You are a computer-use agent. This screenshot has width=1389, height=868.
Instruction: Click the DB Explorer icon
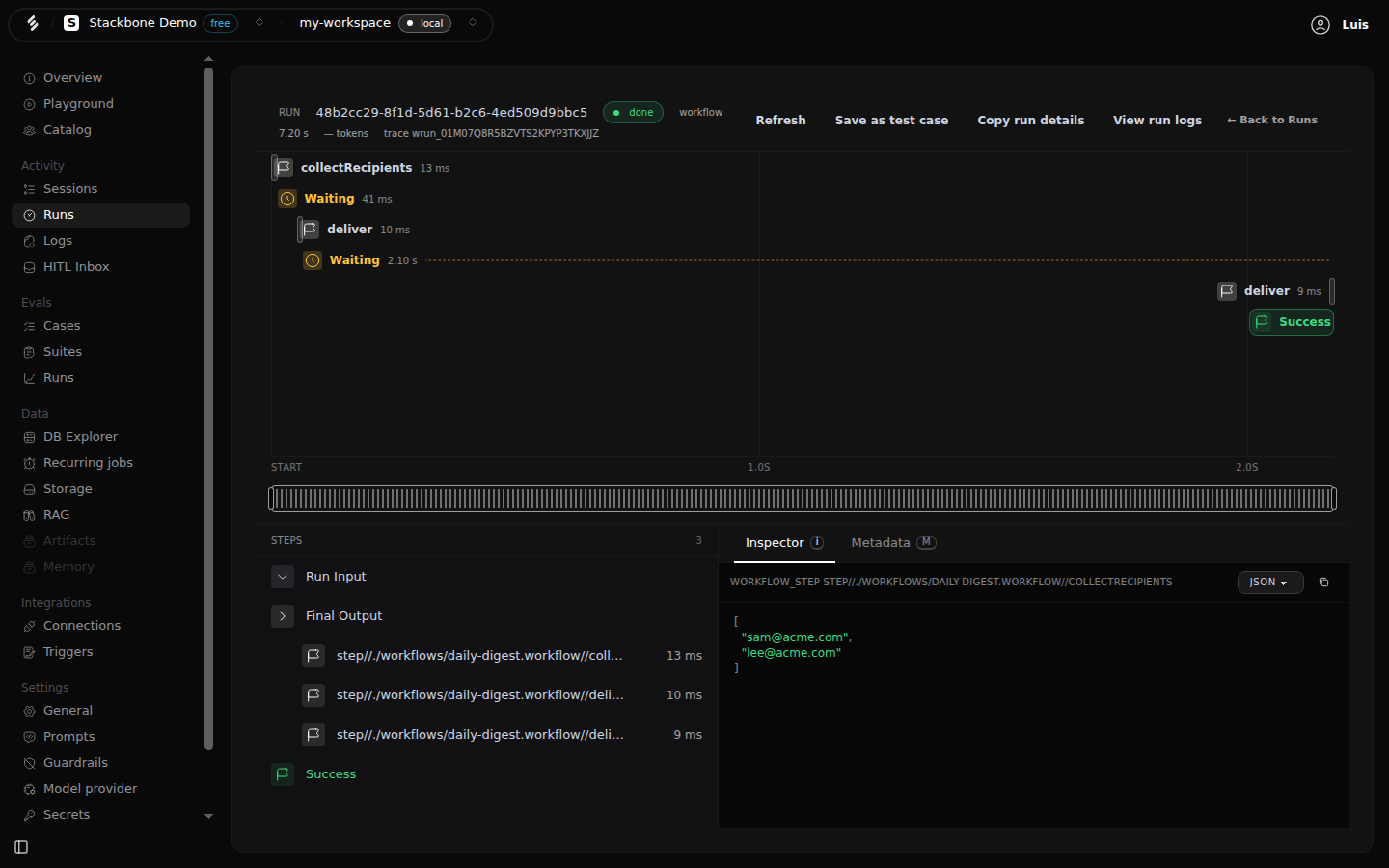pyautogui.click(x=29, y=437)
